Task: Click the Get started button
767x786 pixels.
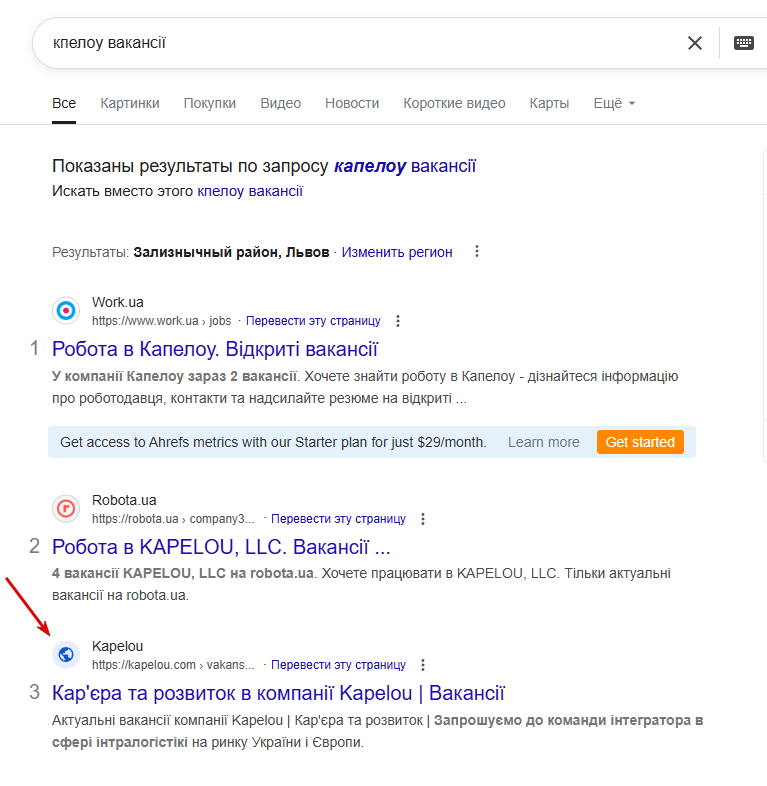Action: (x=640, y=442)
